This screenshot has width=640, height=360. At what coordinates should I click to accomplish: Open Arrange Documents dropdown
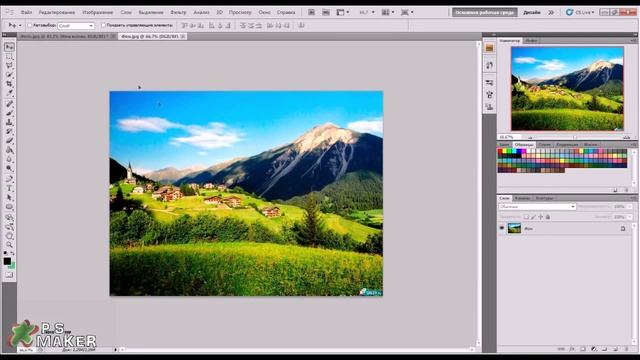click(388, 13)
